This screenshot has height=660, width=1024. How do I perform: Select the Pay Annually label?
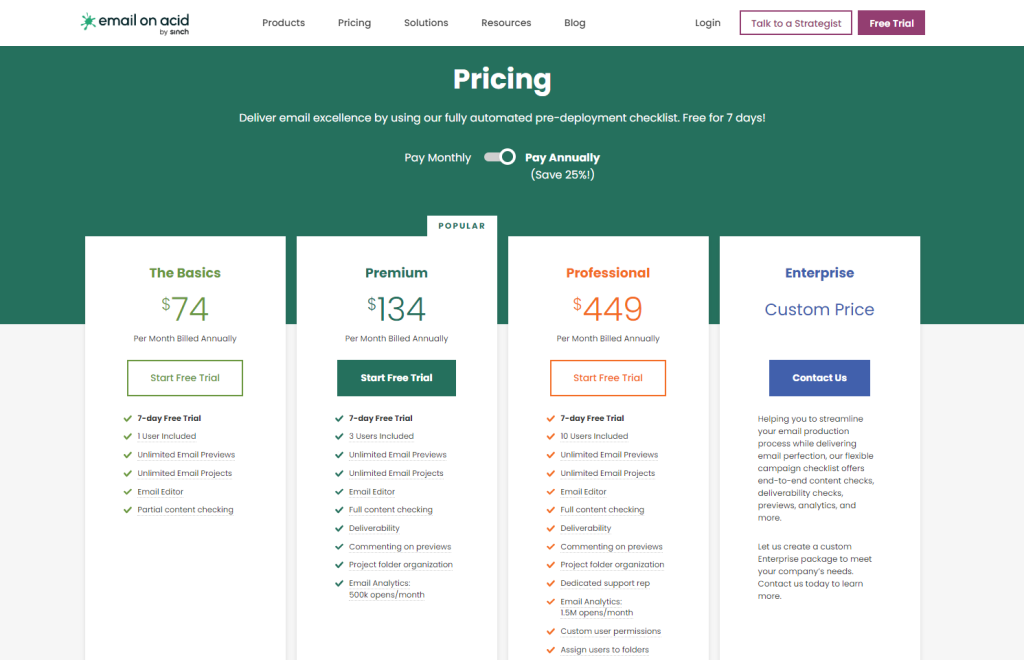point(562,158)
